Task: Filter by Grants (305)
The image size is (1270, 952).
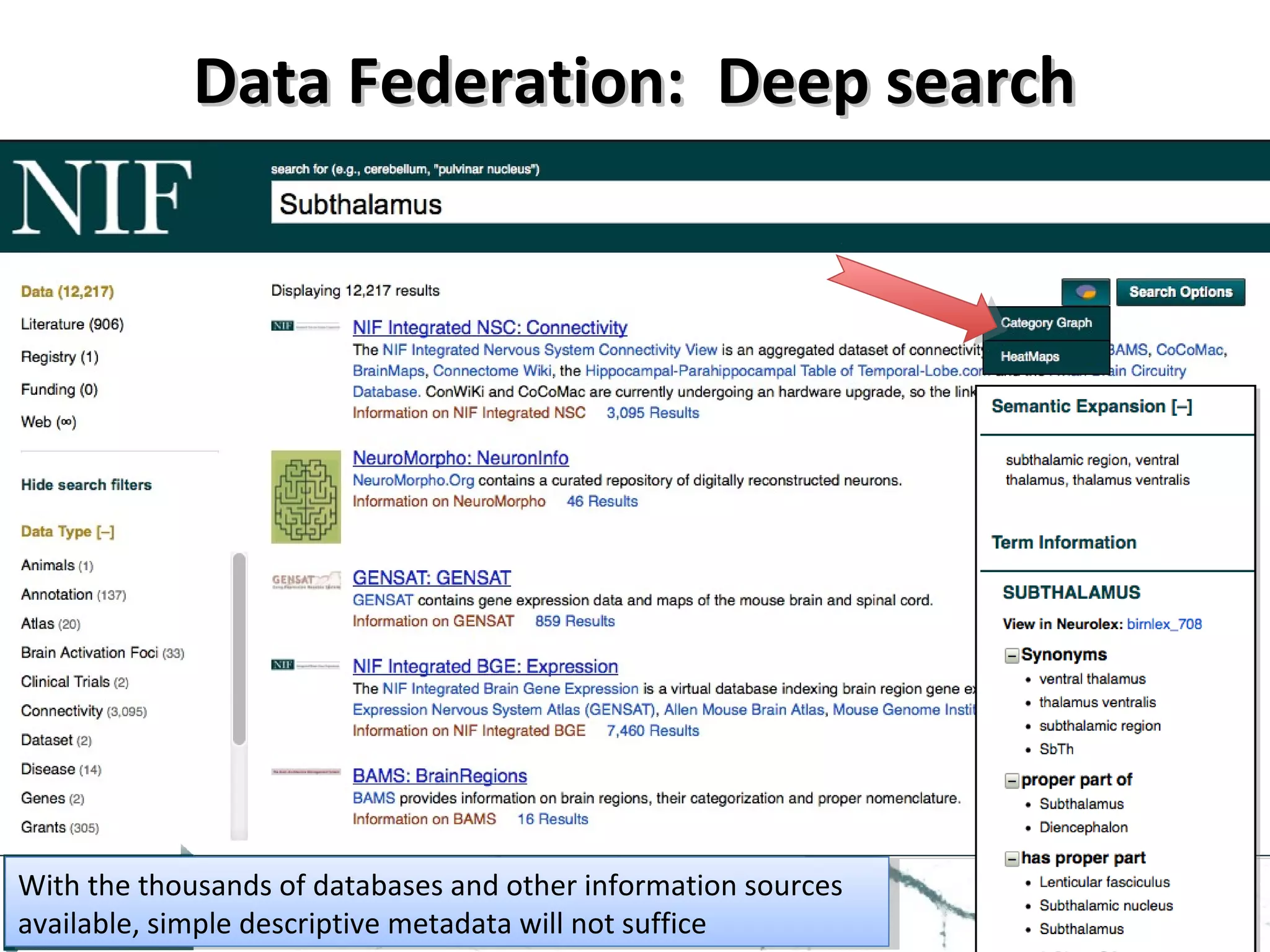Action: click(60, 827)
